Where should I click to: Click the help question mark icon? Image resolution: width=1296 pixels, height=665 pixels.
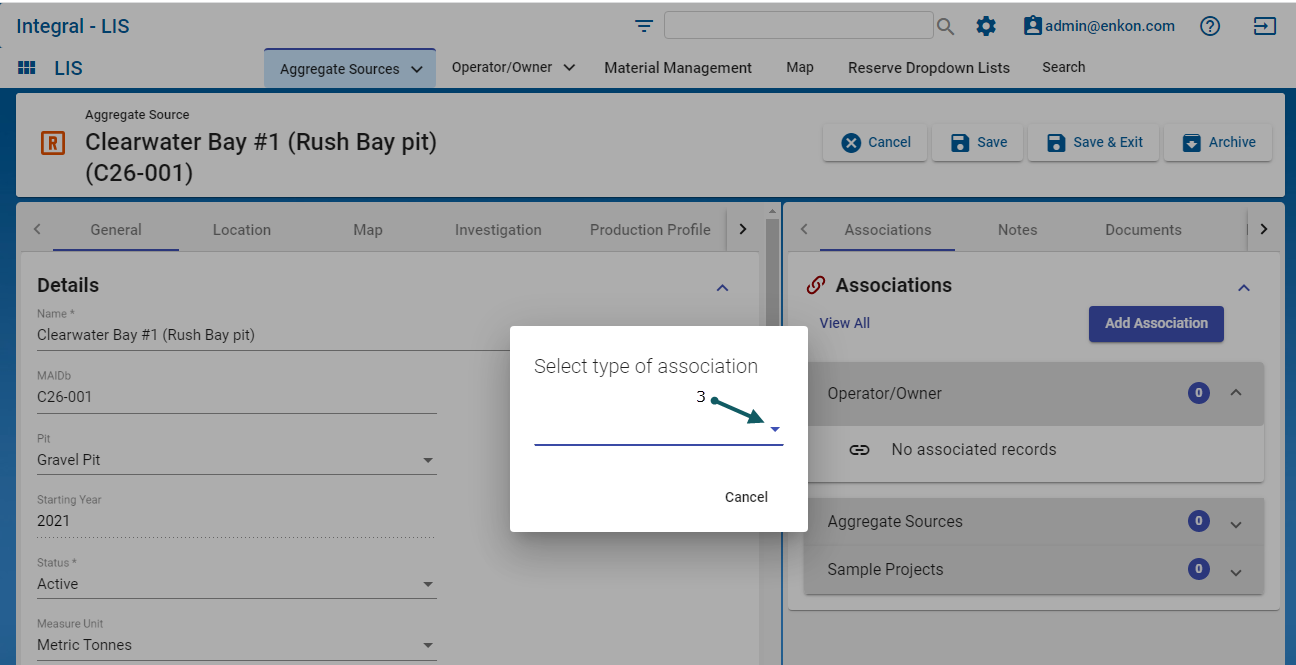pos(1210,27)
